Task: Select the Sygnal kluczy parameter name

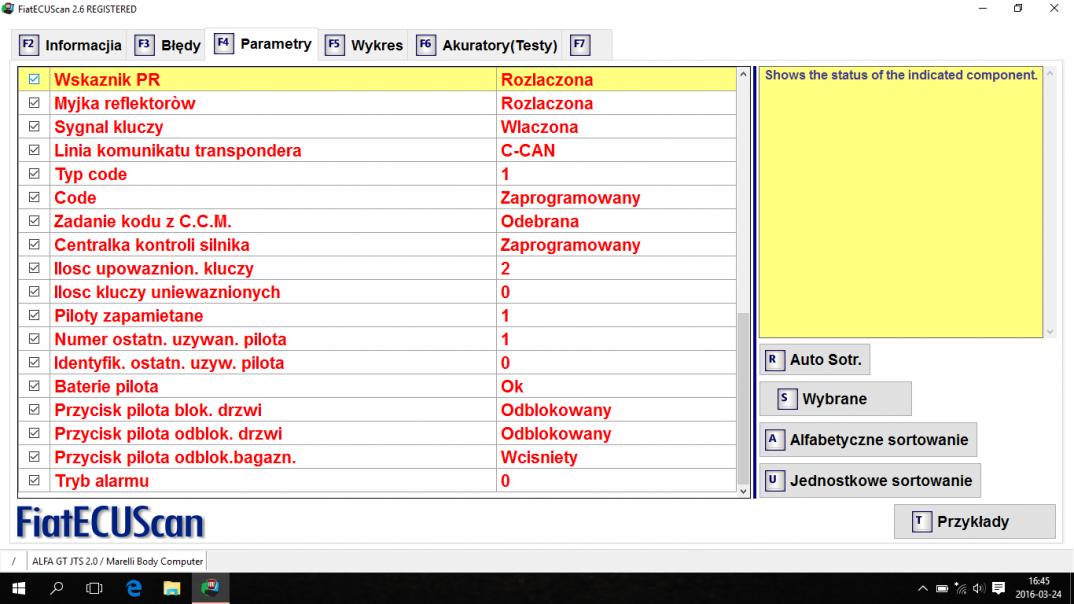Action: point(109,127)
